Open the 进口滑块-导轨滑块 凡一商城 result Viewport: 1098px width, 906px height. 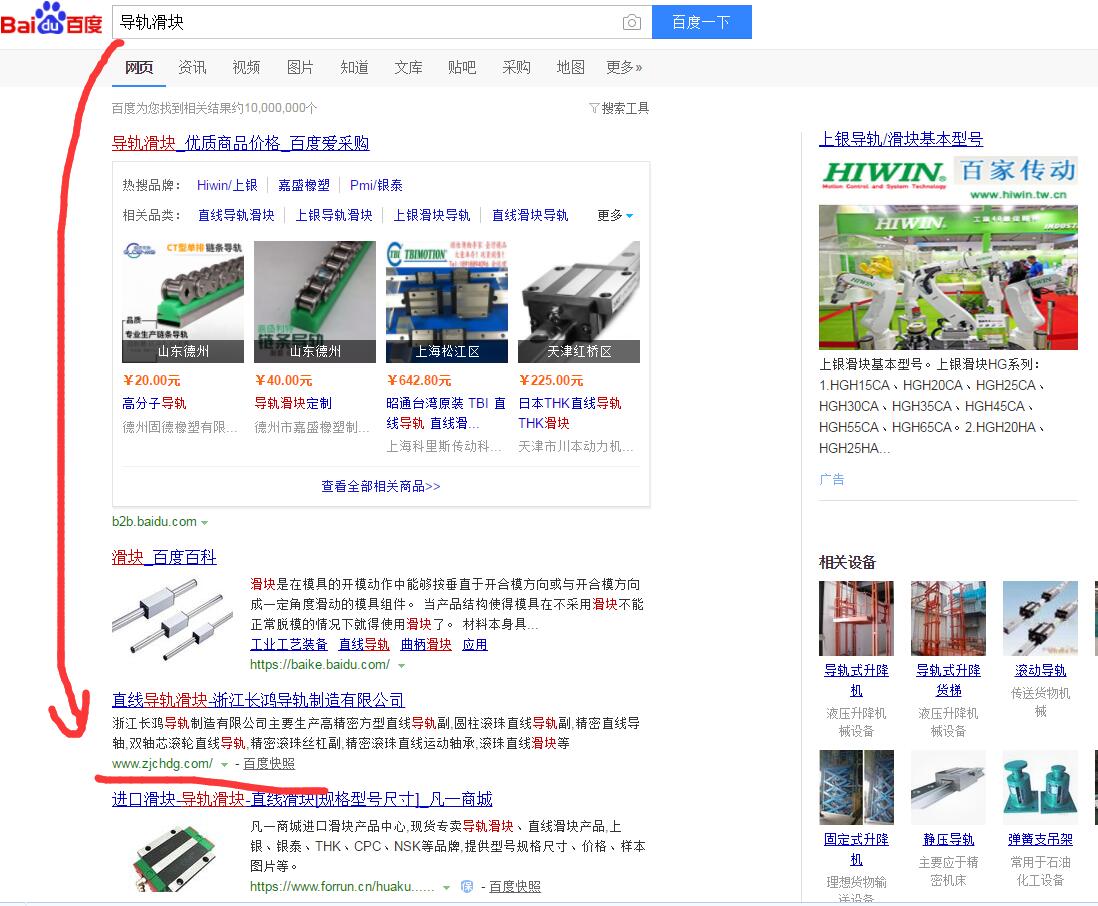[x=302, y=799]
